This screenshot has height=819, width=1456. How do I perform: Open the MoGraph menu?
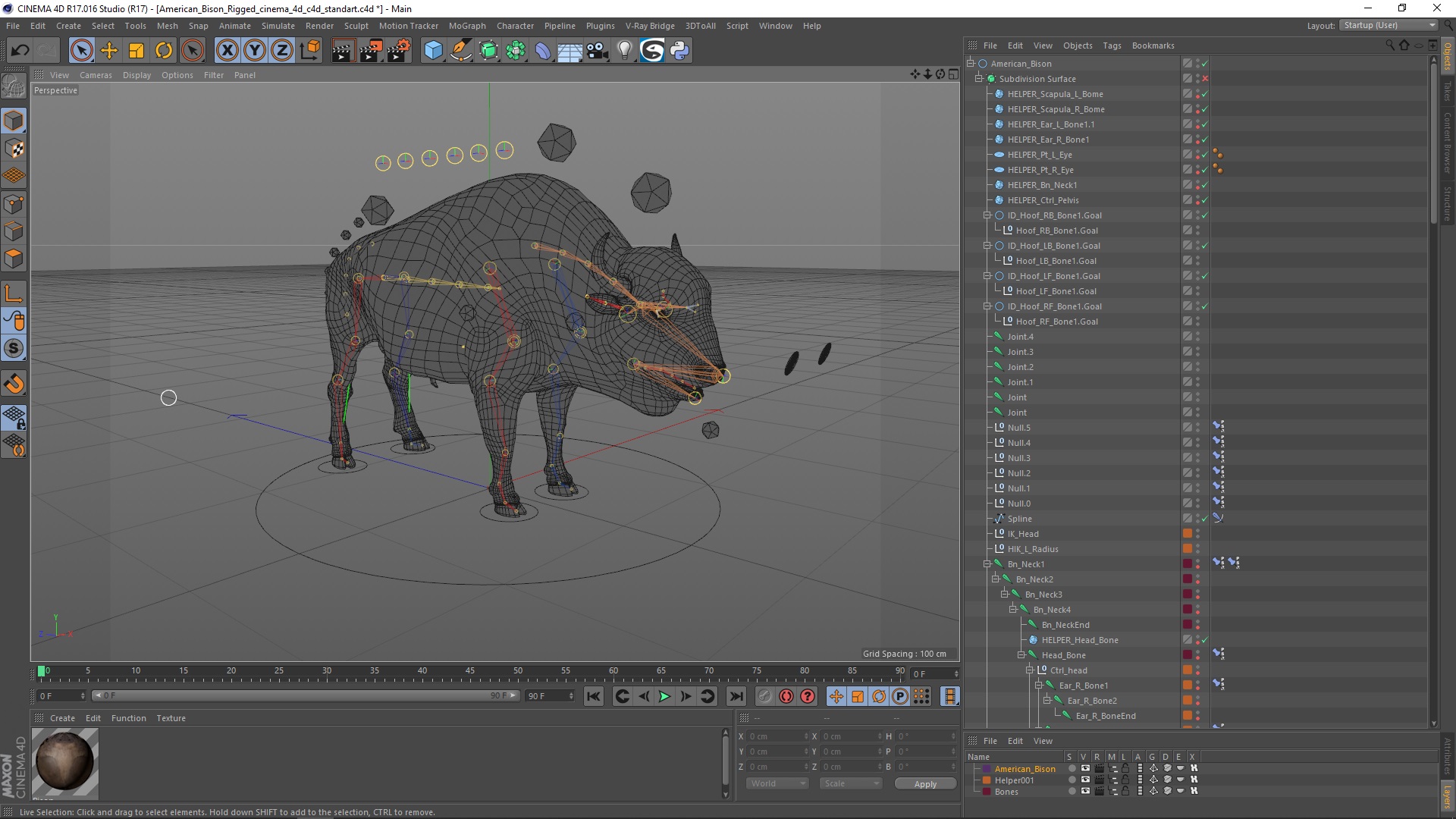(x=467, y=26)
